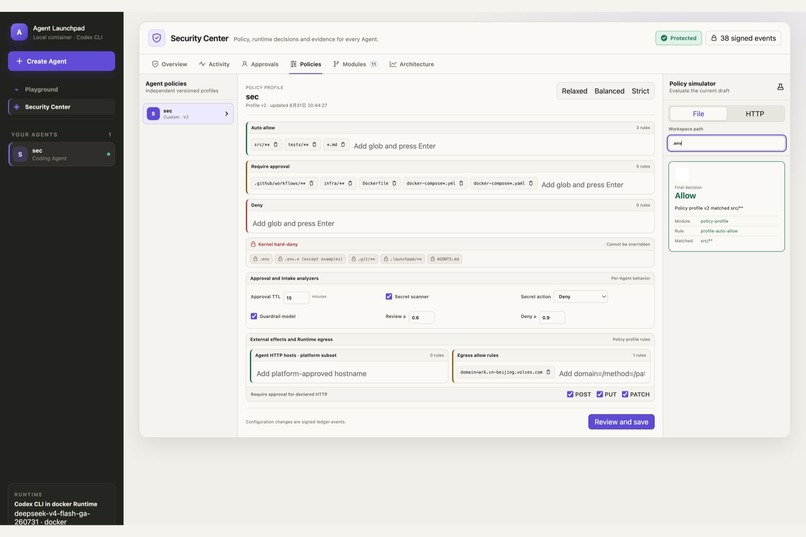Click Review and save button
This screenshot has width=806, height=537.
click(621, 422)
